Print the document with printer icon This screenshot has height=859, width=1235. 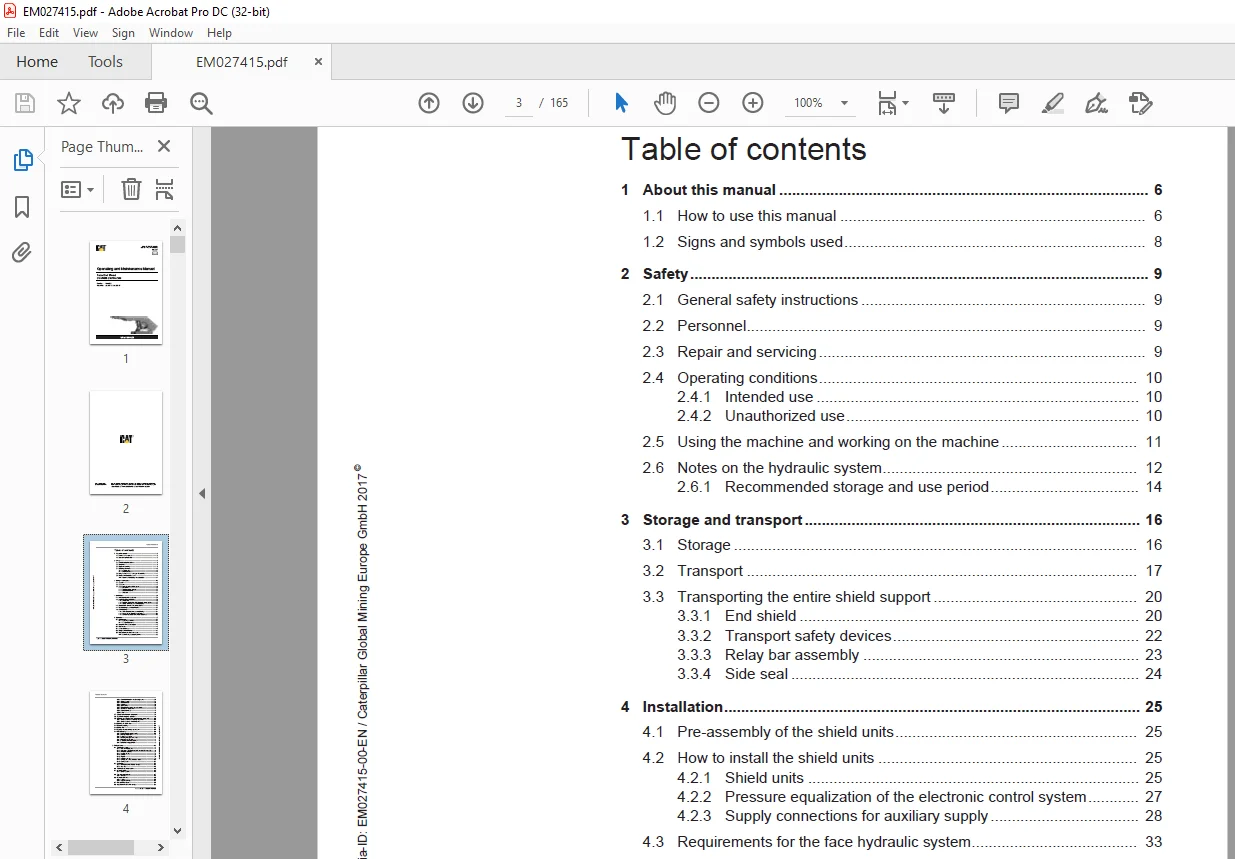[x=156, y=103]
